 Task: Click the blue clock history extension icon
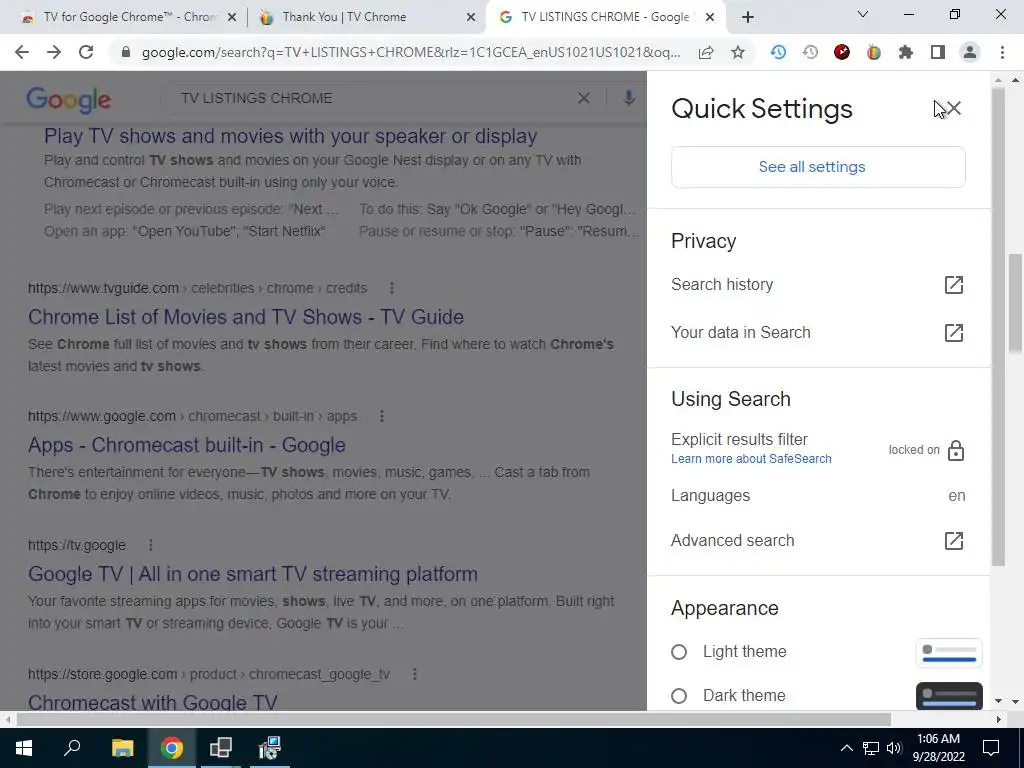pos(778,52)
